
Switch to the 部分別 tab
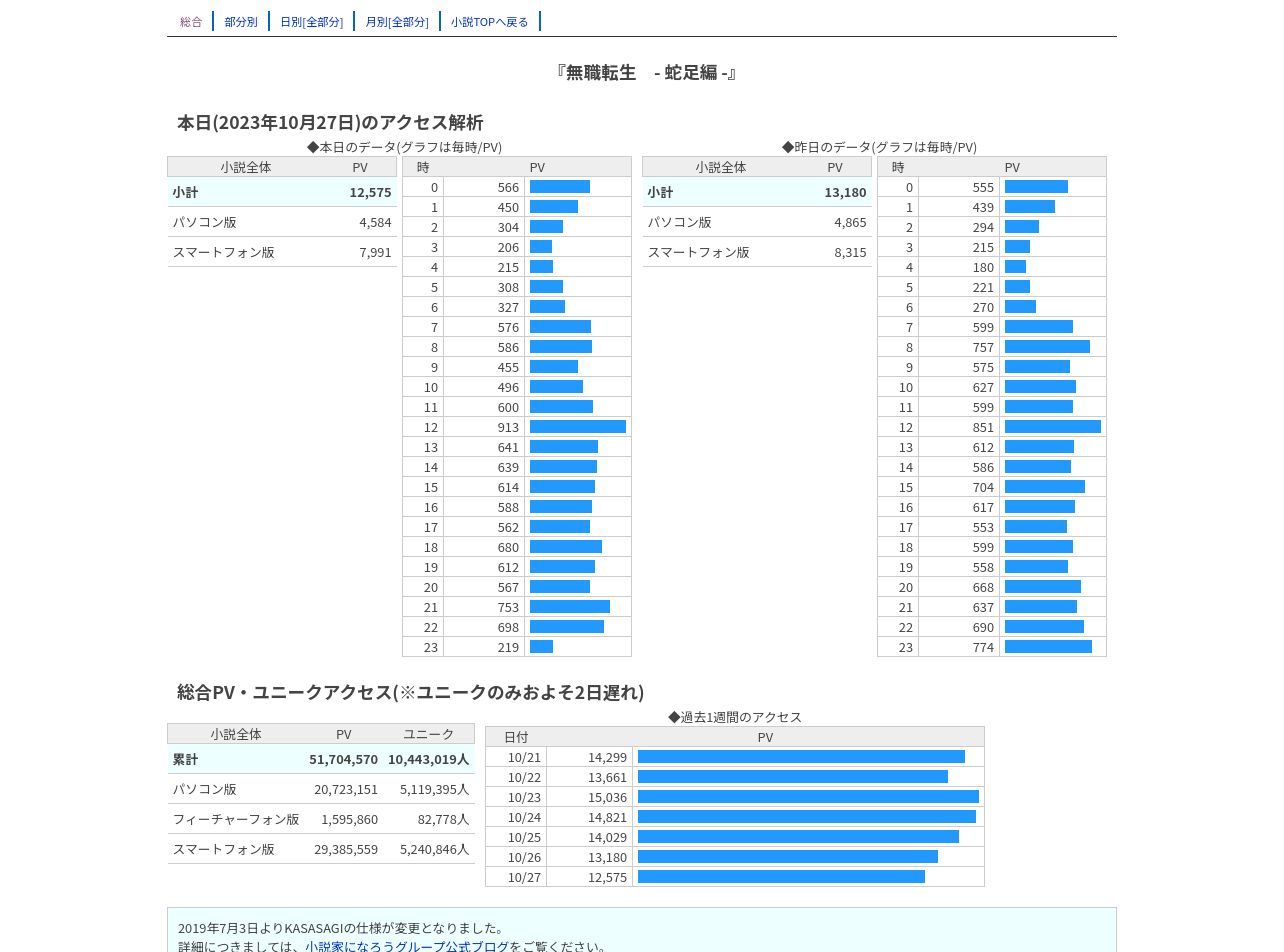(x=241, y=21)
